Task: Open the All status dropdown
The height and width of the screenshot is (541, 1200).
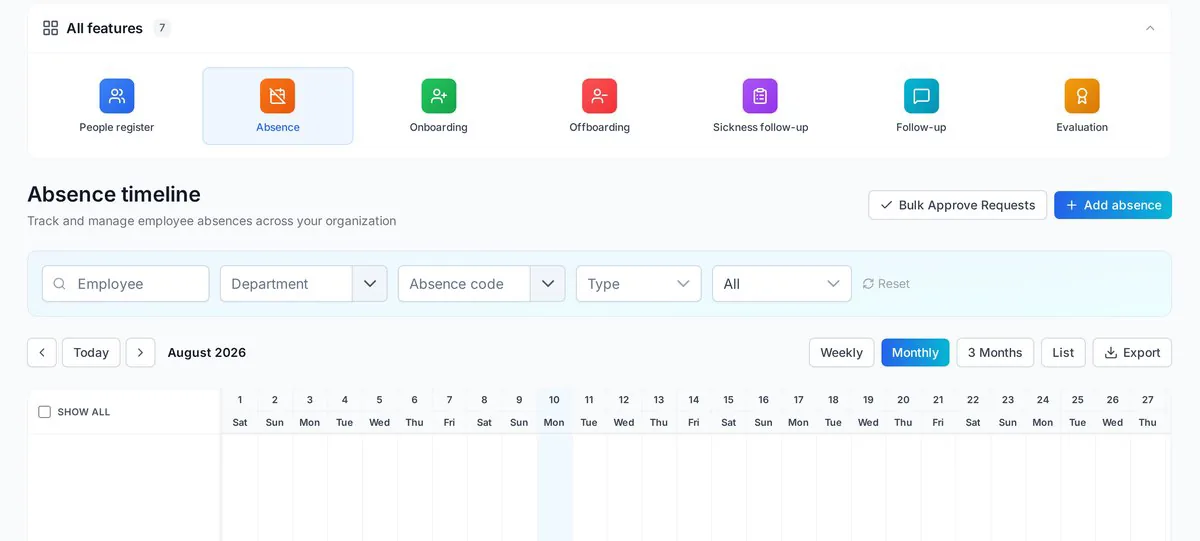Action: coord(782,284)
